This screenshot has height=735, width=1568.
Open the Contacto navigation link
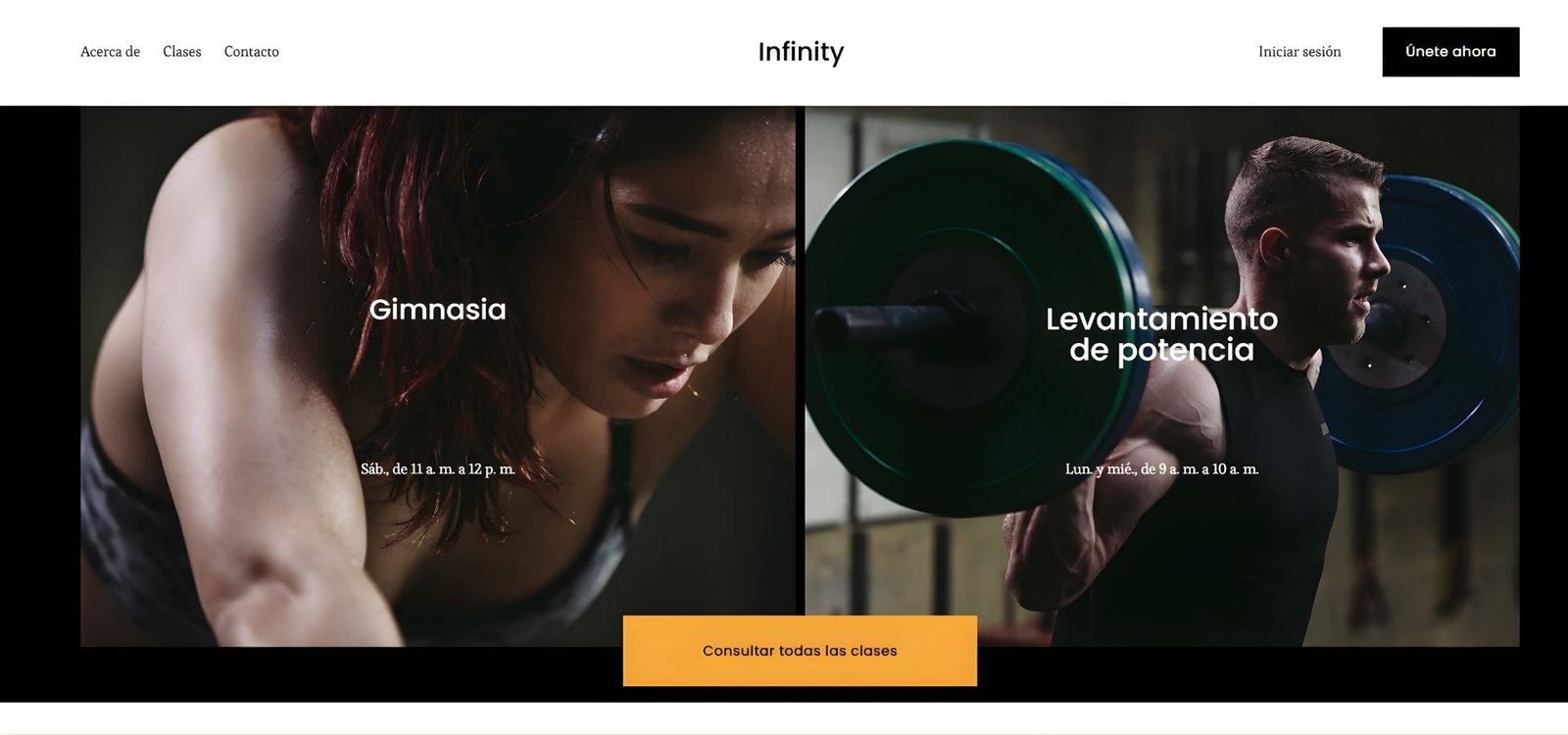(252, 52)
